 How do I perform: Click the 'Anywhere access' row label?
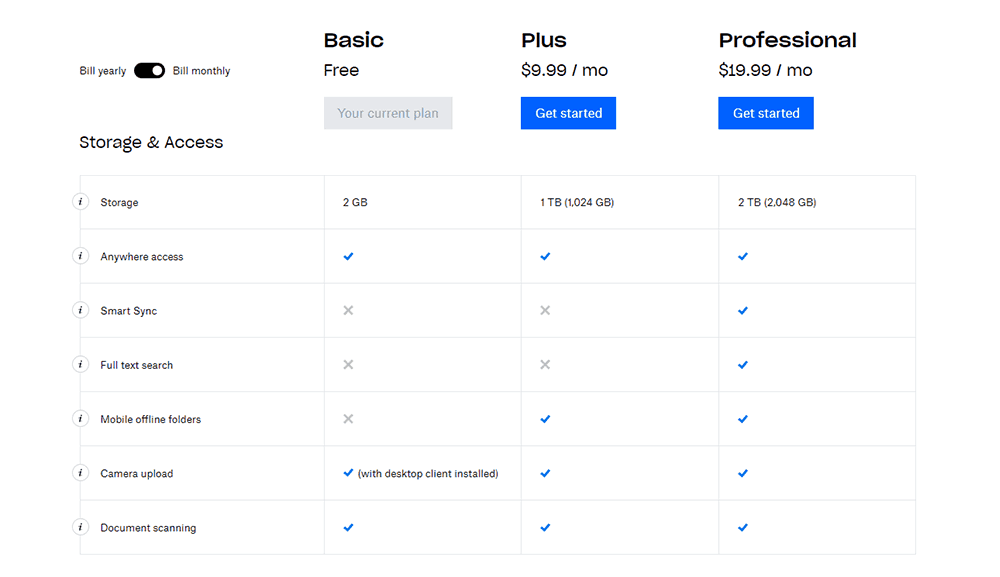[142, 256]
